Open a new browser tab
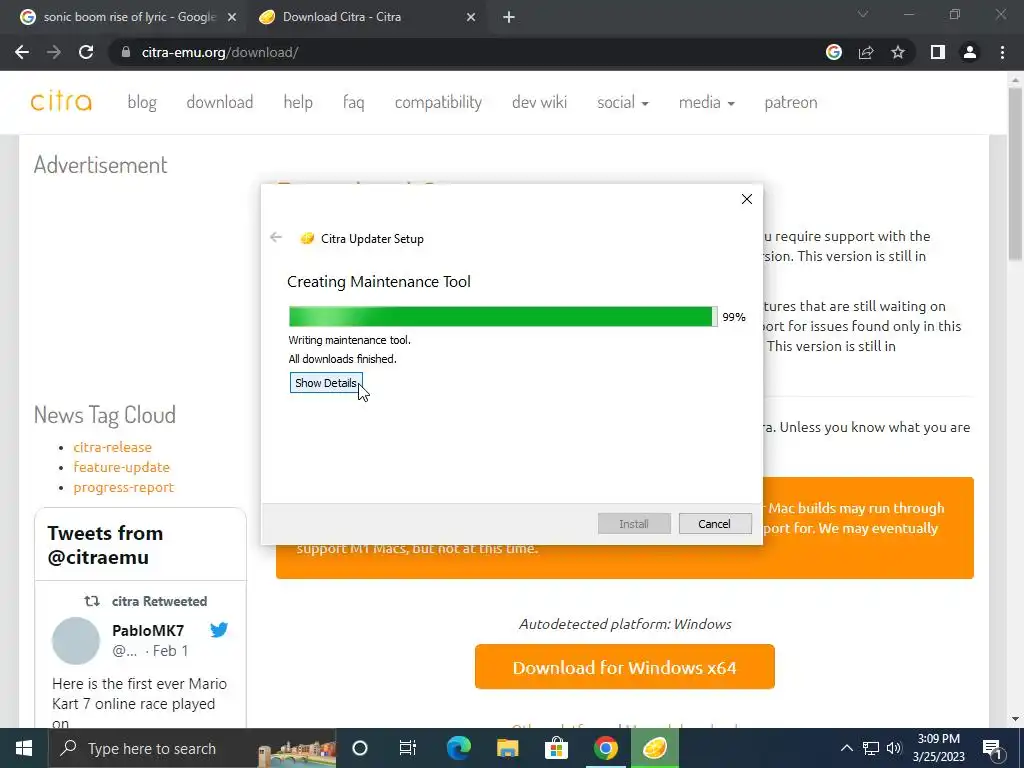Image resolution: width=1024 pixels, height=768 pixels. [509, 17]
